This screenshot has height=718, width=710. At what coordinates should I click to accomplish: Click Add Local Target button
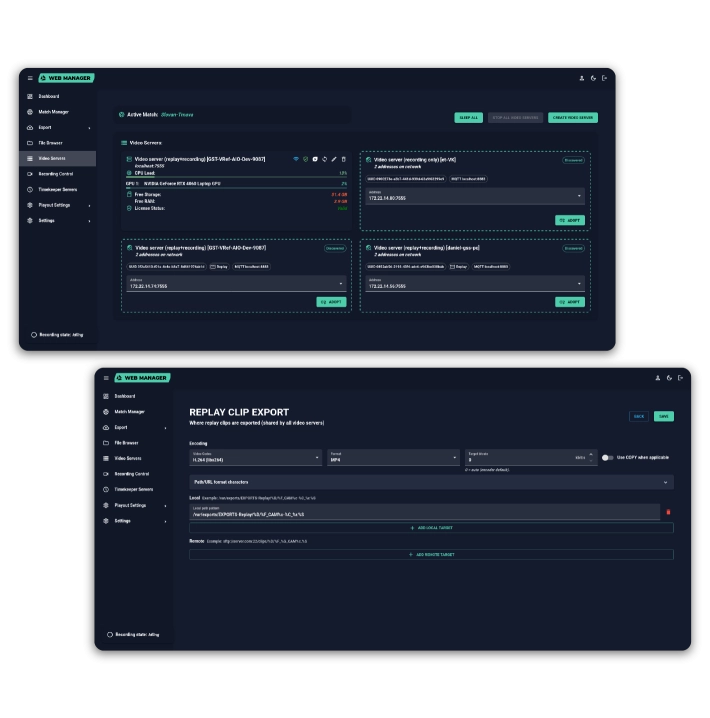click(x=431, y=528)
